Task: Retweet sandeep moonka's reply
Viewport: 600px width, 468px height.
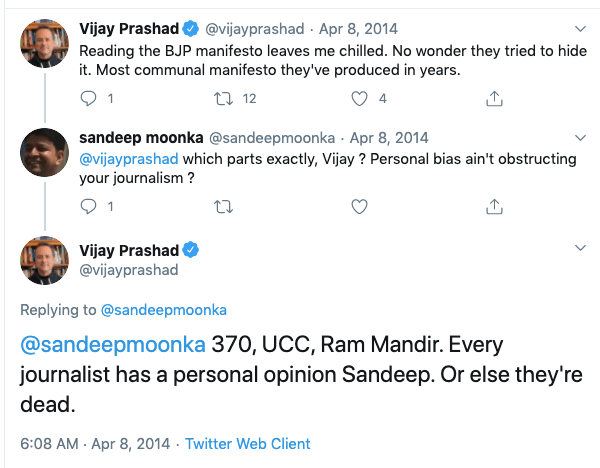Action: click(x=225, y=207)
